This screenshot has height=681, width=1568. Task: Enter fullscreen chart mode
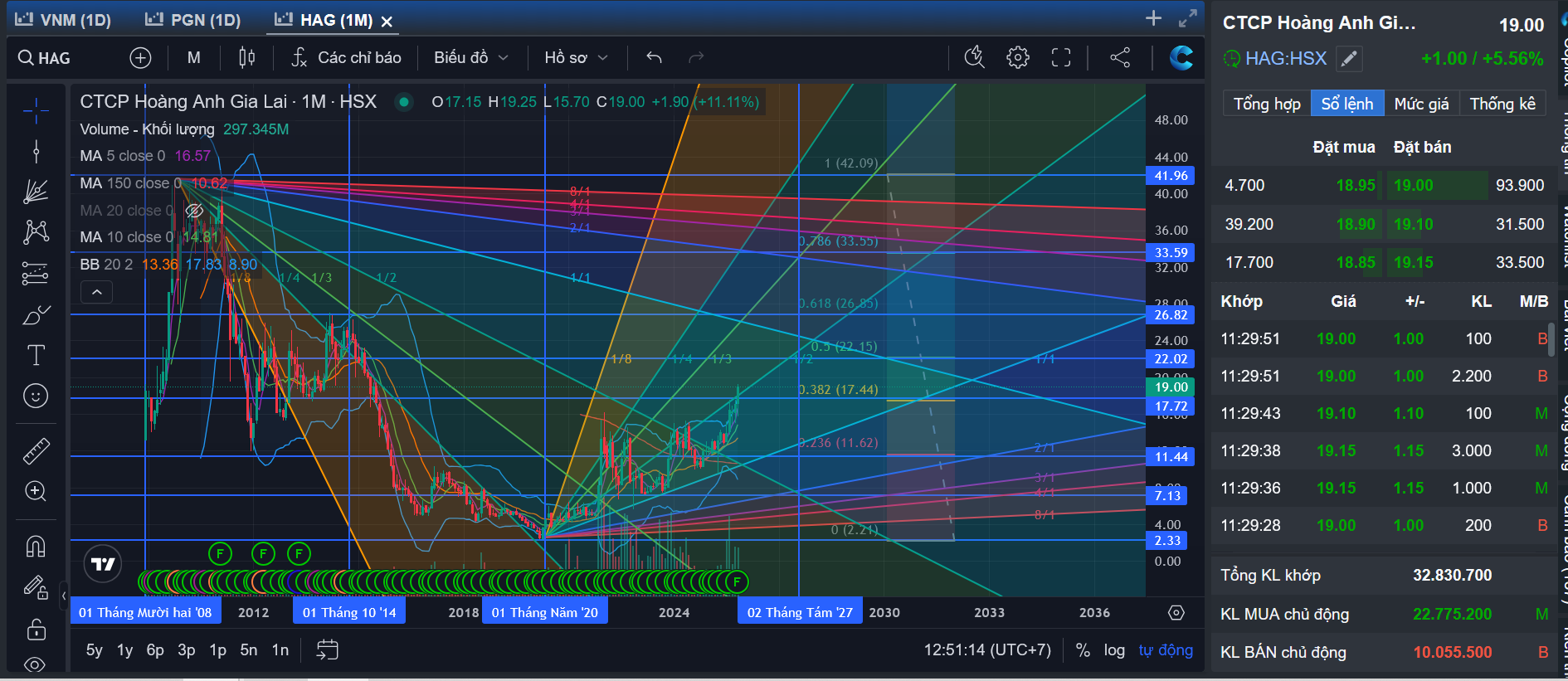tap(1061, 57)
